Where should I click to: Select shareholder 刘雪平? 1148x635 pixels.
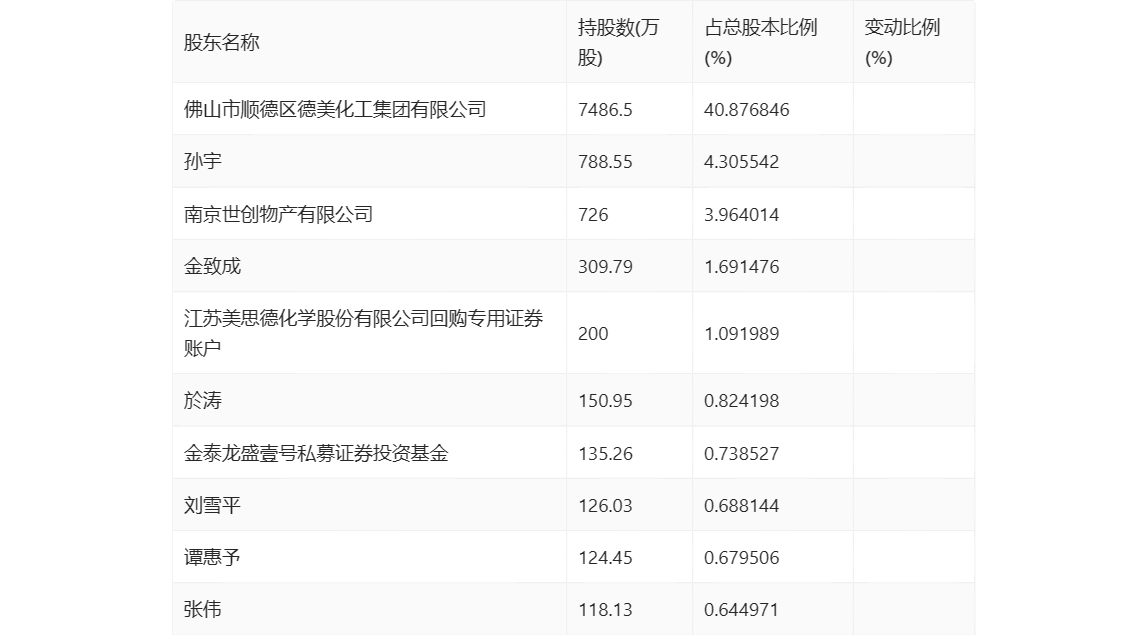(x=212, y=505)
